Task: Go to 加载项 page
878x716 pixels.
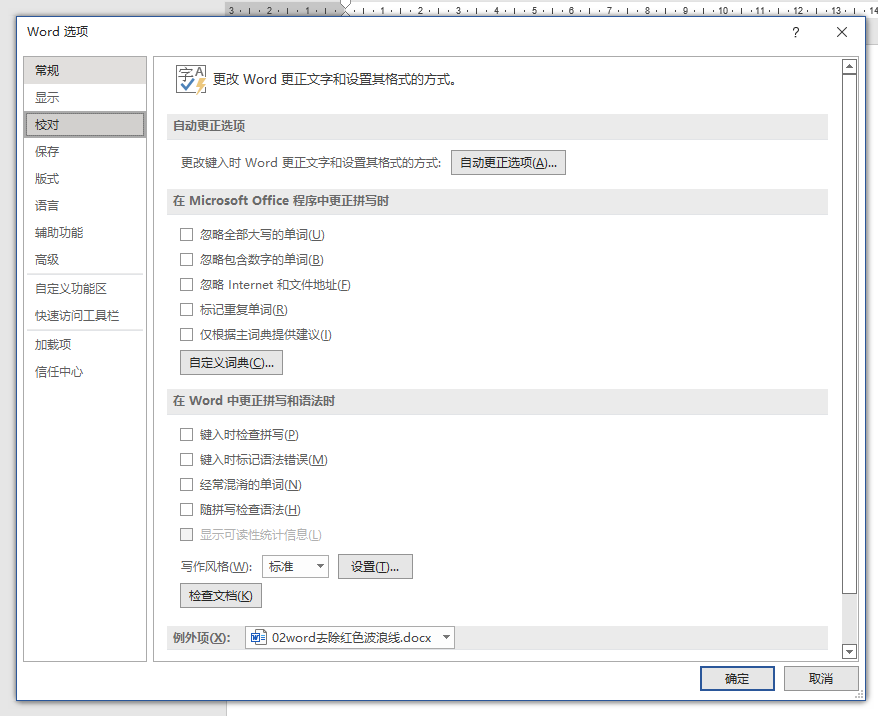Action: tap(85, 345)
